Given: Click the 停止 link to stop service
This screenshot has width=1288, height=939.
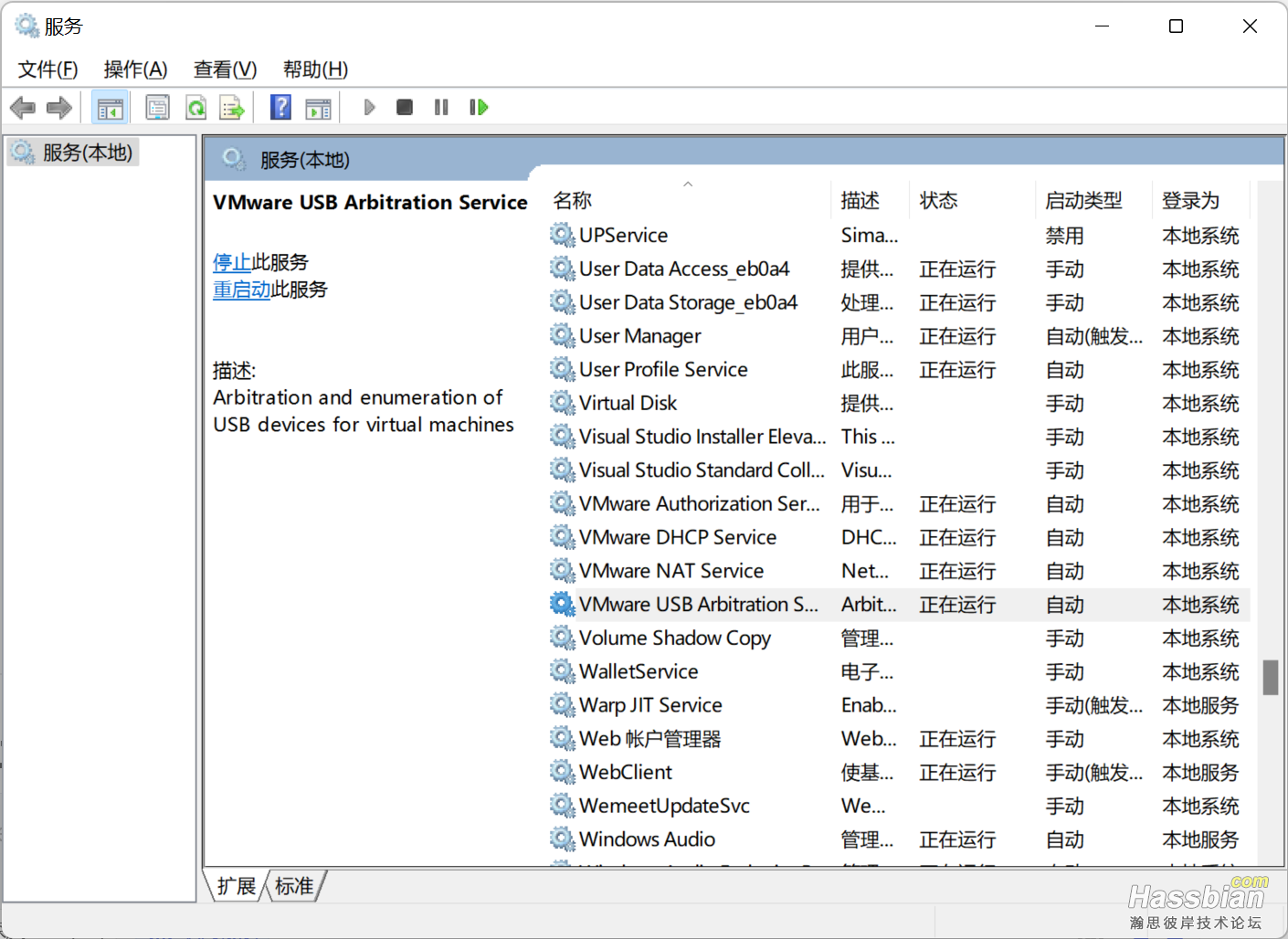Looking at the screenshot, I should click(x=232, y=262).
